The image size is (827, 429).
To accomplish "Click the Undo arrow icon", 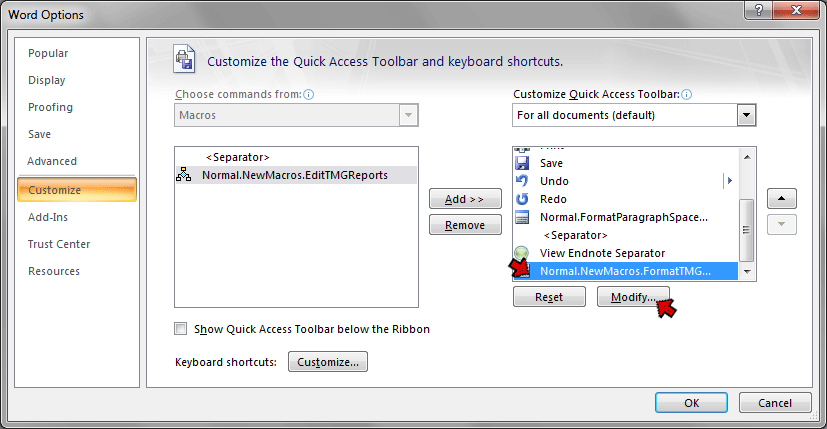I will click(522, 181).
